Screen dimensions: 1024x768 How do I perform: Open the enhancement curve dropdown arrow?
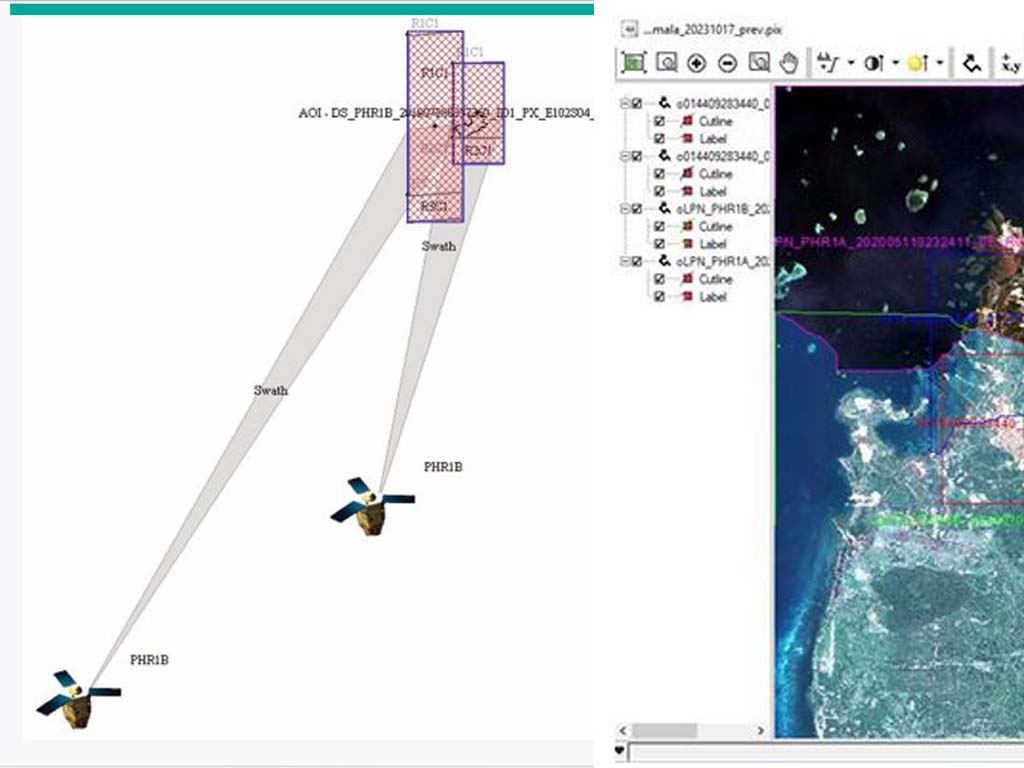click(x=850, y=63)
